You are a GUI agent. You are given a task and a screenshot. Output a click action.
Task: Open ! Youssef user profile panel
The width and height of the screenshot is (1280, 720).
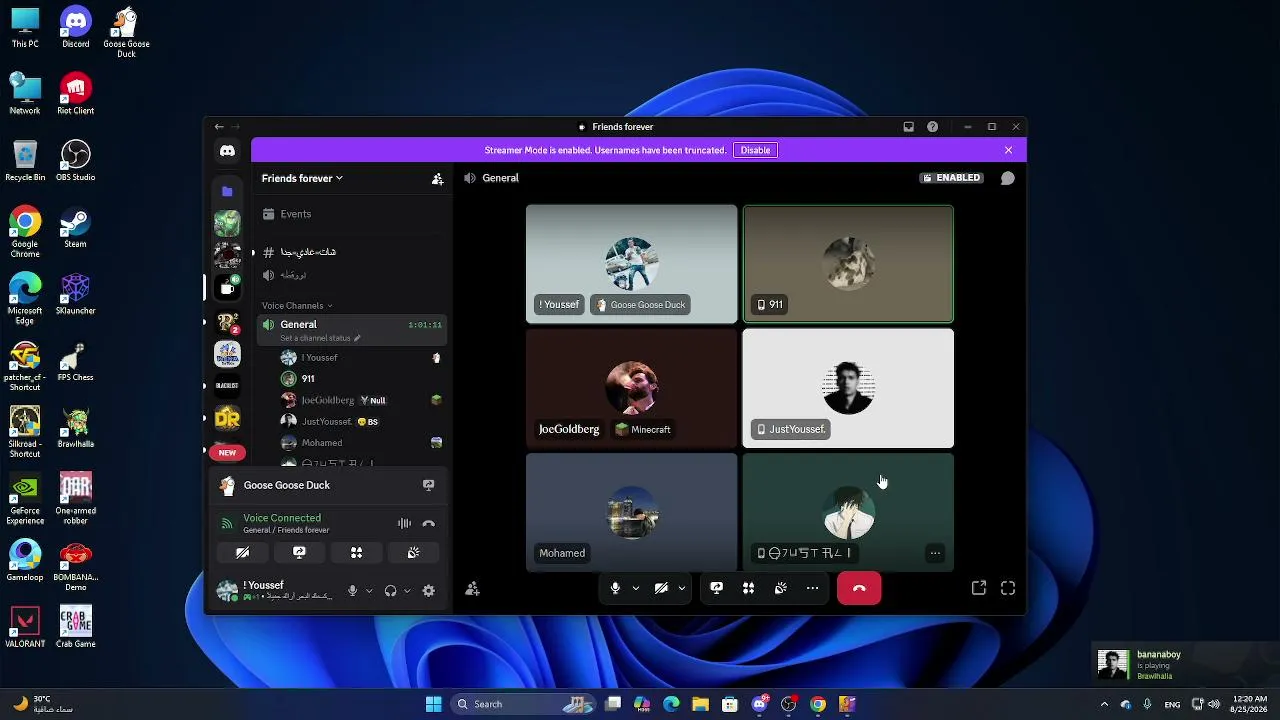pos(277,591)
